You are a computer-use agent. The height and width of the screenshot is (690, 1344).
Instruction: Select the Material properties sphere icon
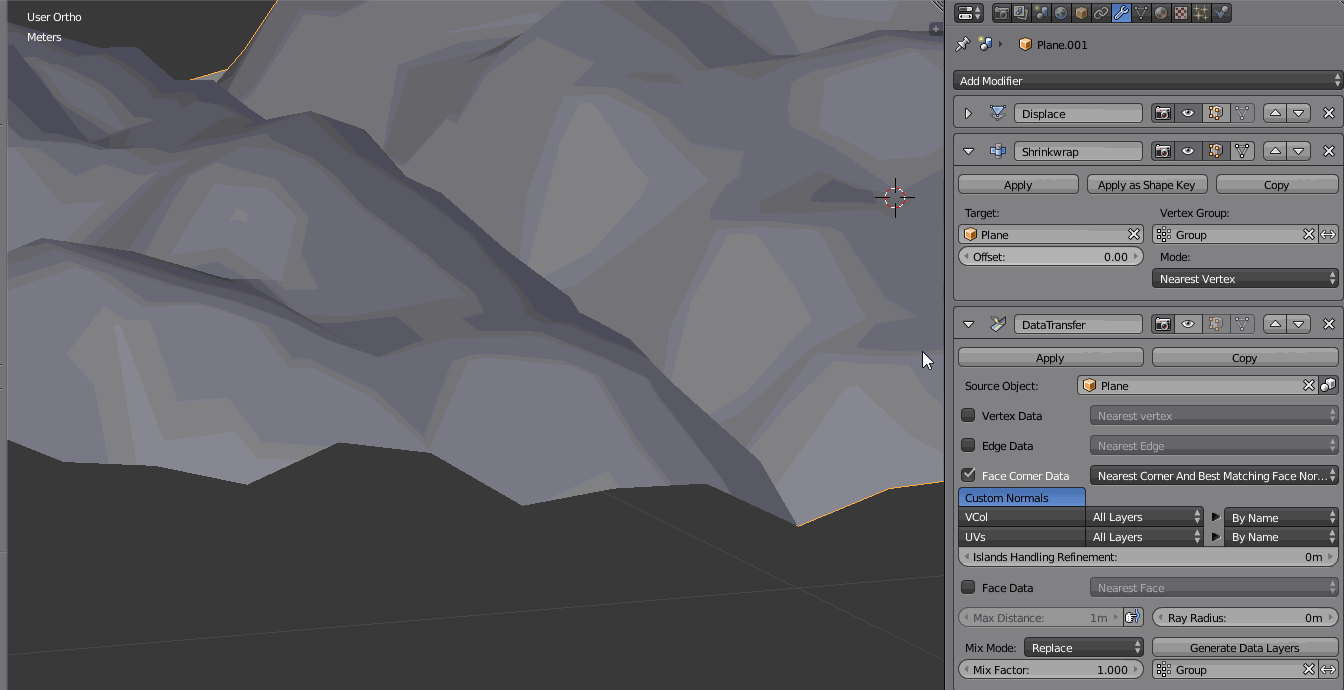[1160, 12]
